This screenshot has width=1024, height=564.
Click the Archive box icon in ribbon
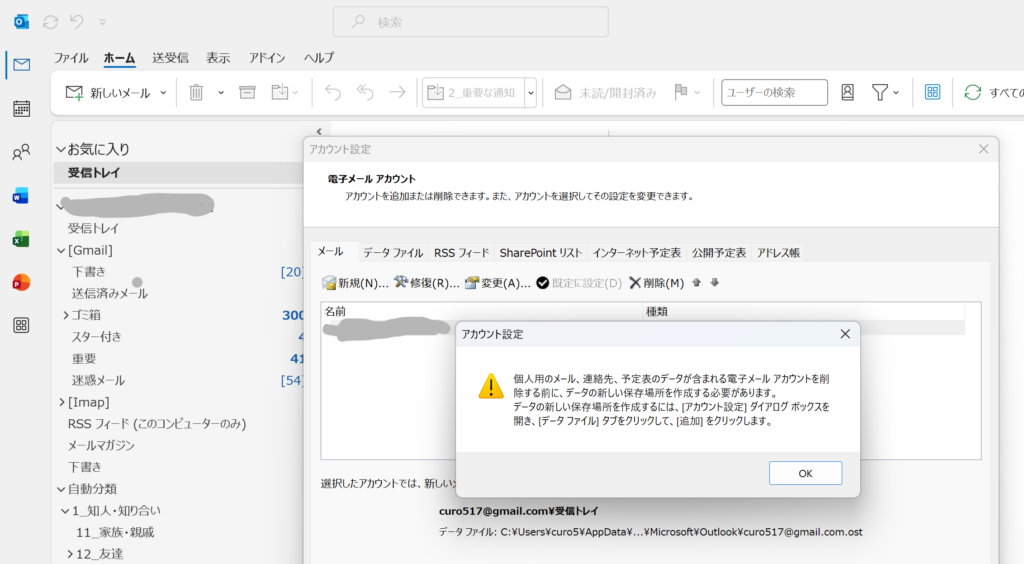[247, 93]
